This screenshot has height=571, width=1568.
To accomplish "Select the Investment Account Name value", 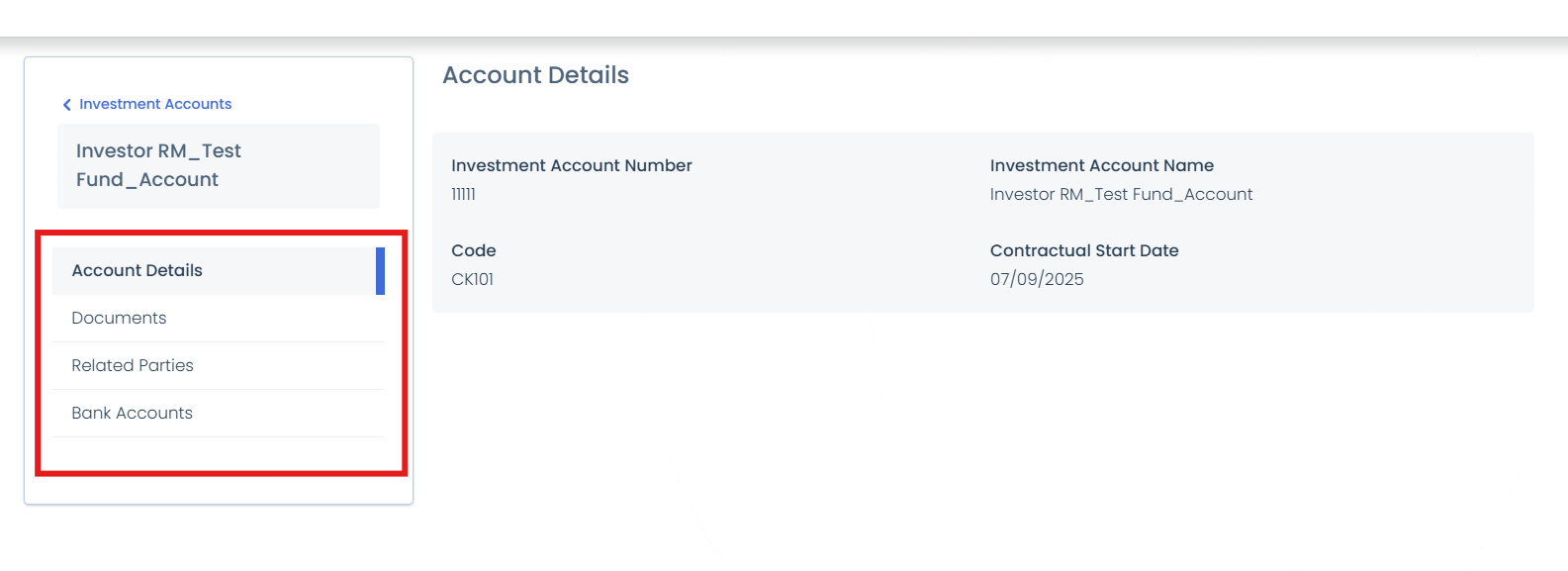I will click(x=1122, y=195).
